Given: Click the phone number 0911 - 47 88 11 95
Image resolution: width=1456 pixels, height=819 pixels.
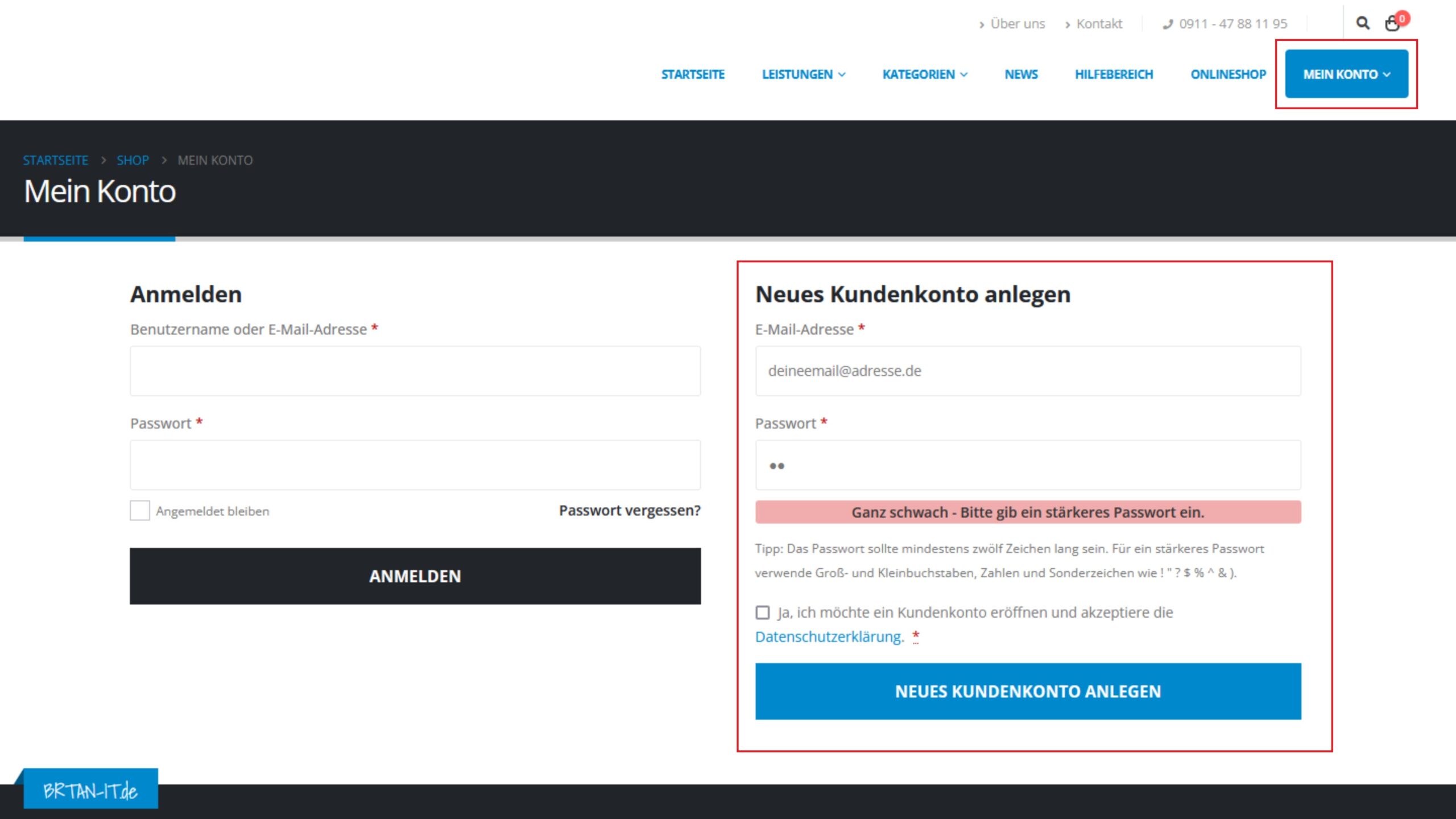Looking at the screenshot, I should pos(1232,24).
